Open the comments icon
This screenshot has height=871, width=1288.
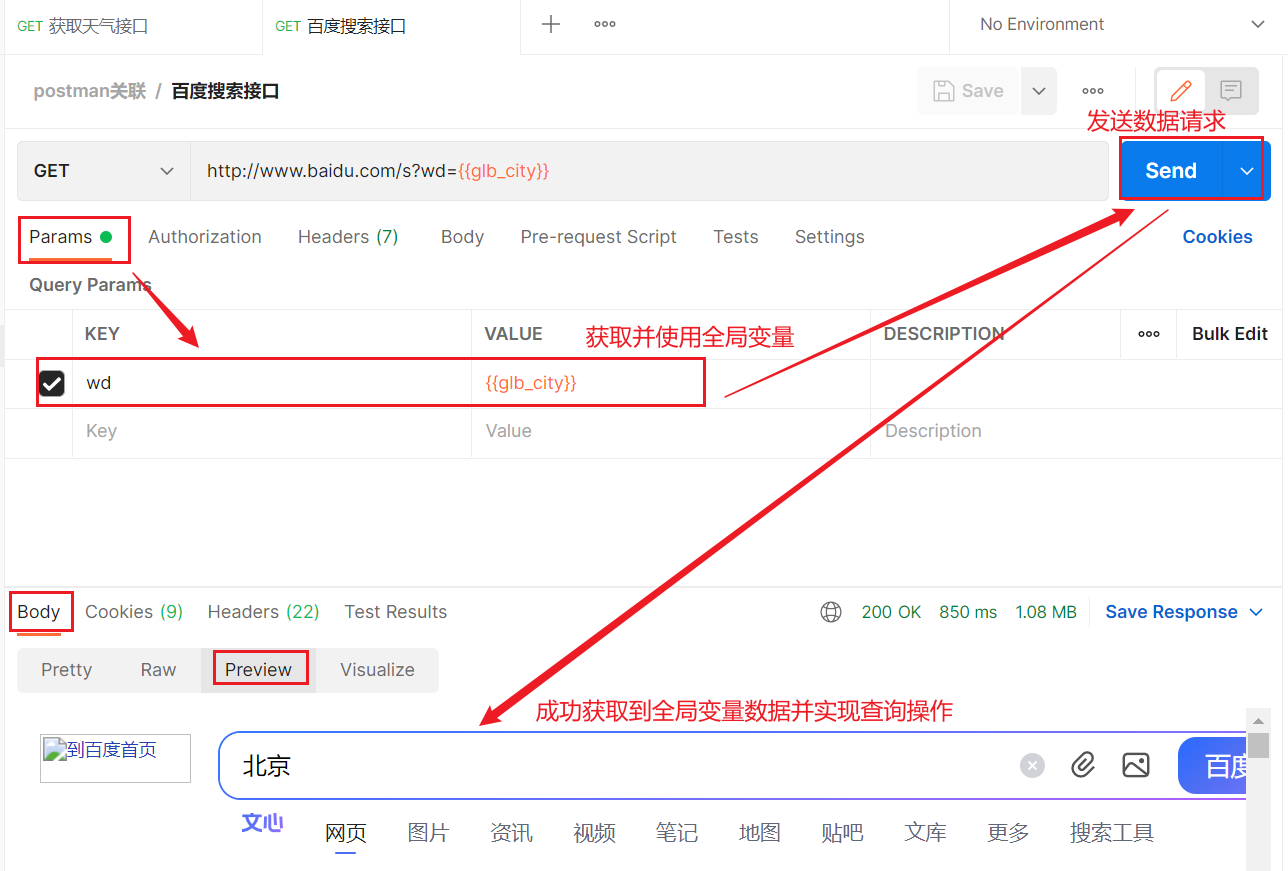[x=1231, y=91]
